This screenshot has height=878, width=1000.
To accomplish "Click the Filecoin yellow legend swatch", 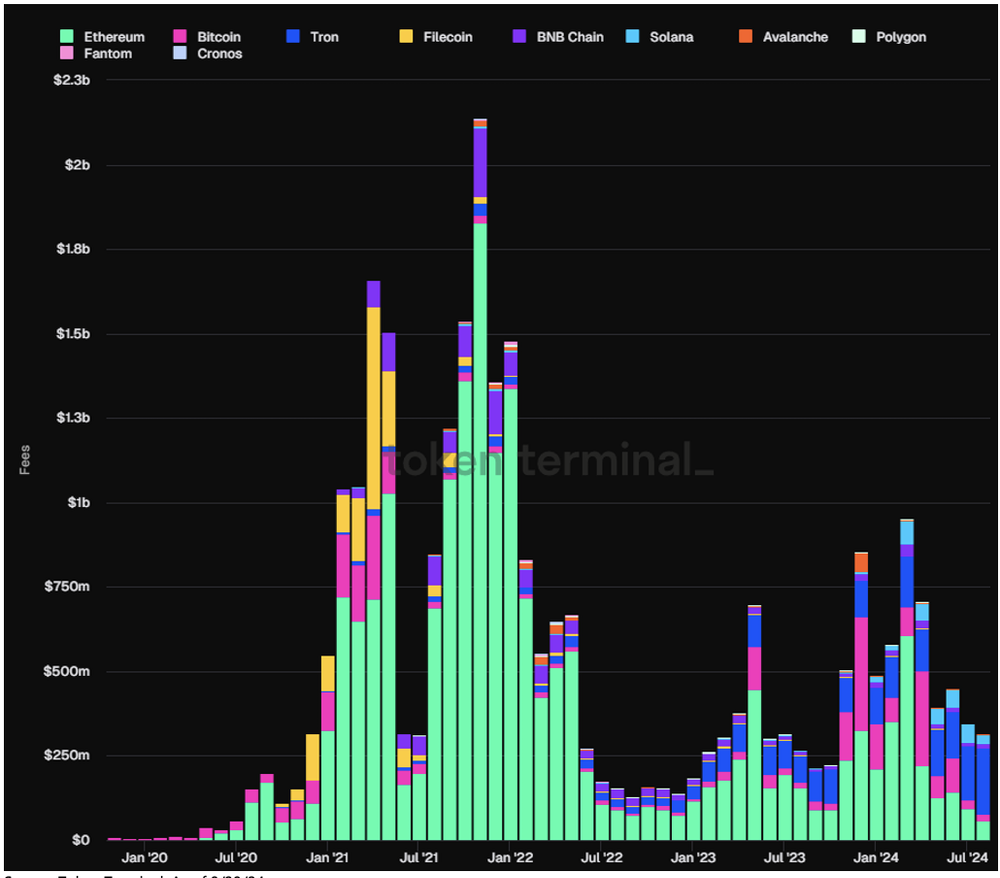I will 406,36.
